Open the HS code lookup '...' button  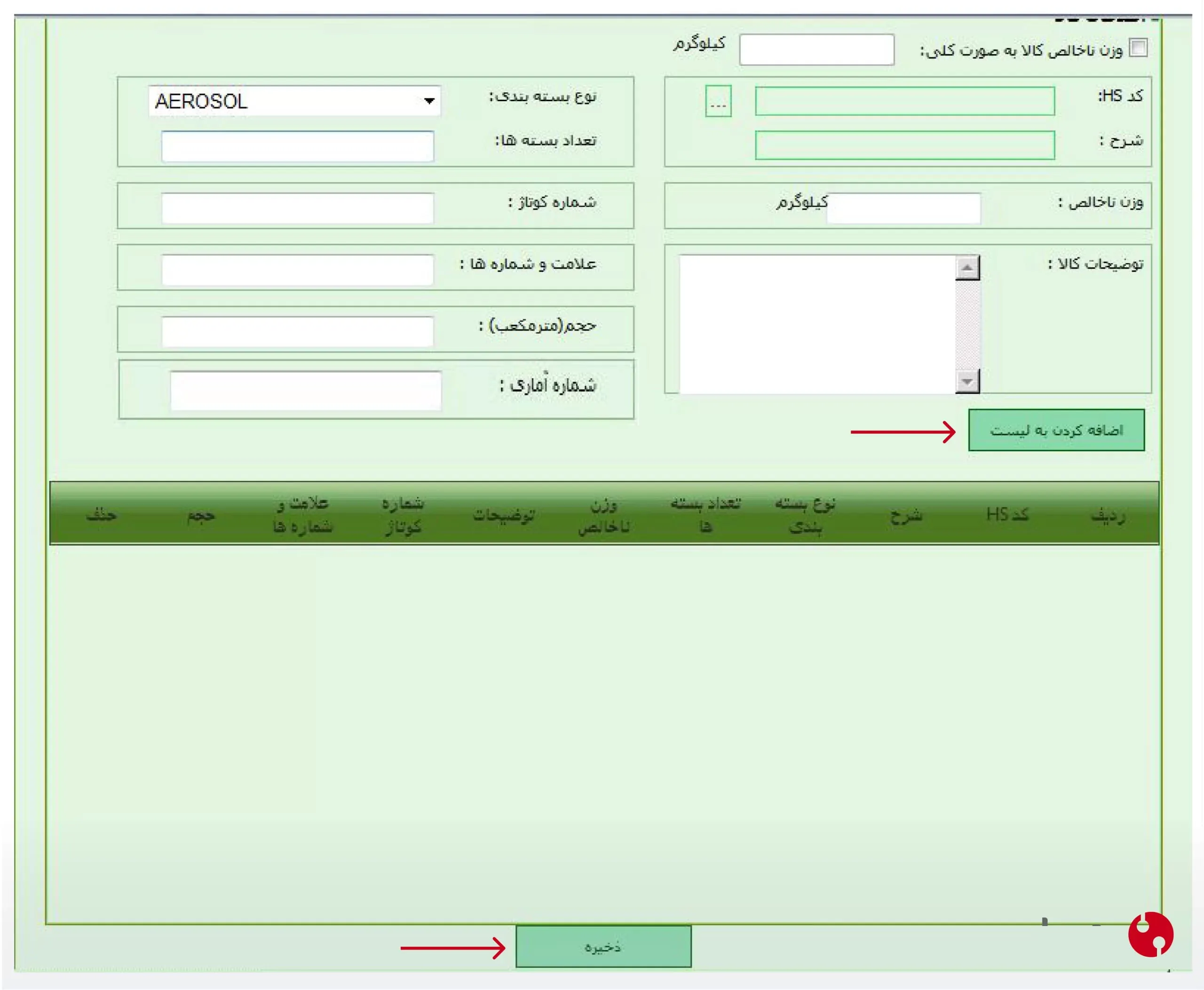tap(718, 101)
